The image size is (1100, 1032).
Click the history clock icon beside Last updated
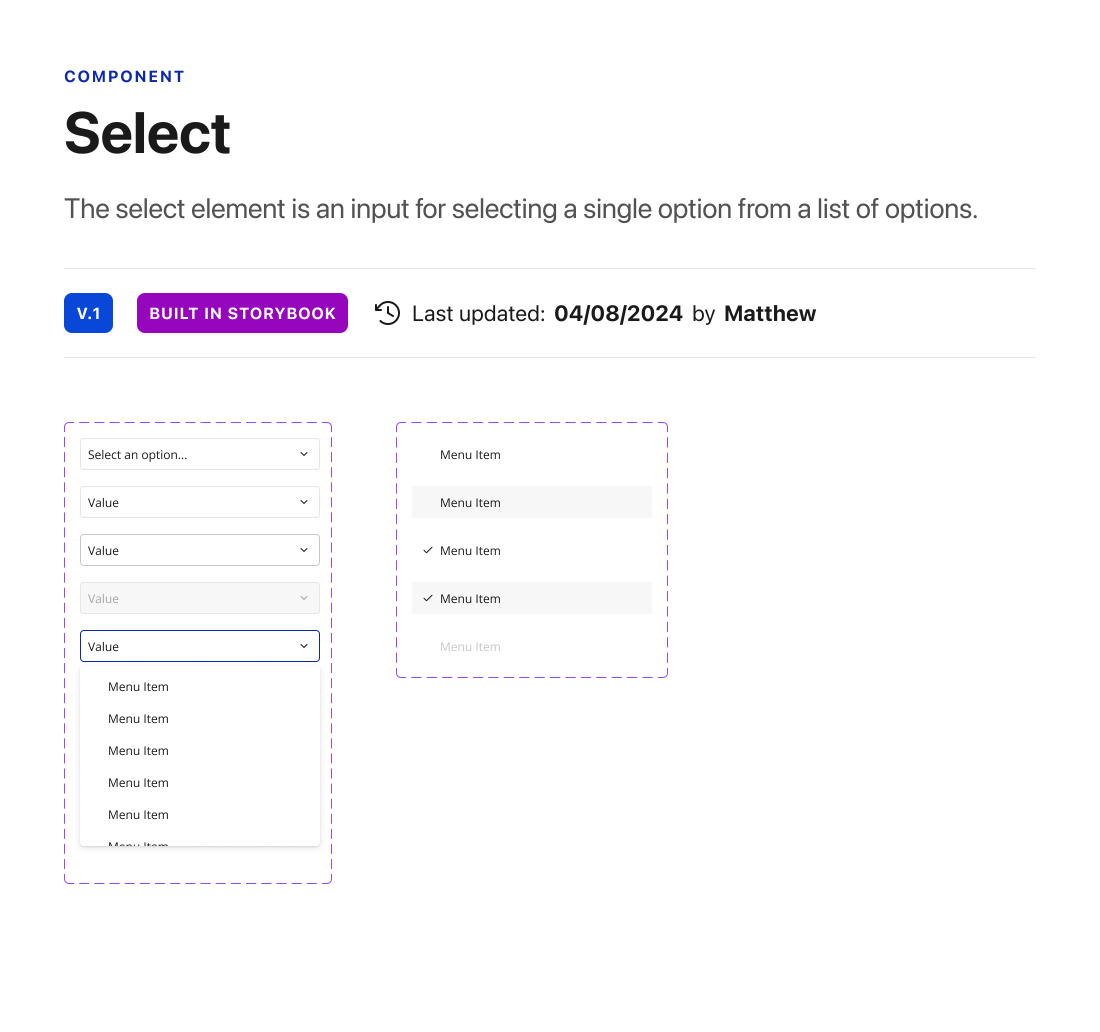click(387, 313)
